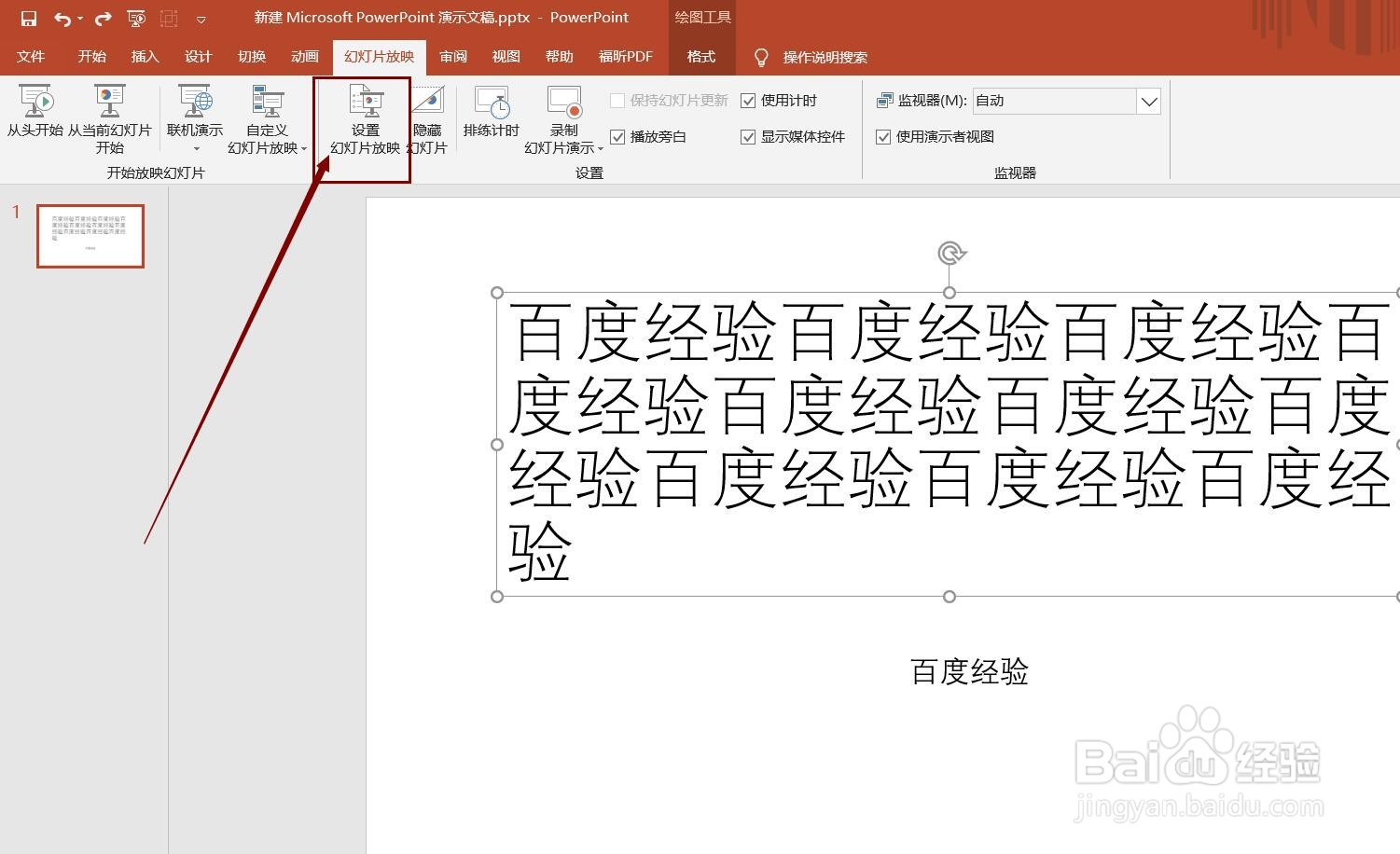Click 隐藏幻灯片 button

tap(428, 118)
